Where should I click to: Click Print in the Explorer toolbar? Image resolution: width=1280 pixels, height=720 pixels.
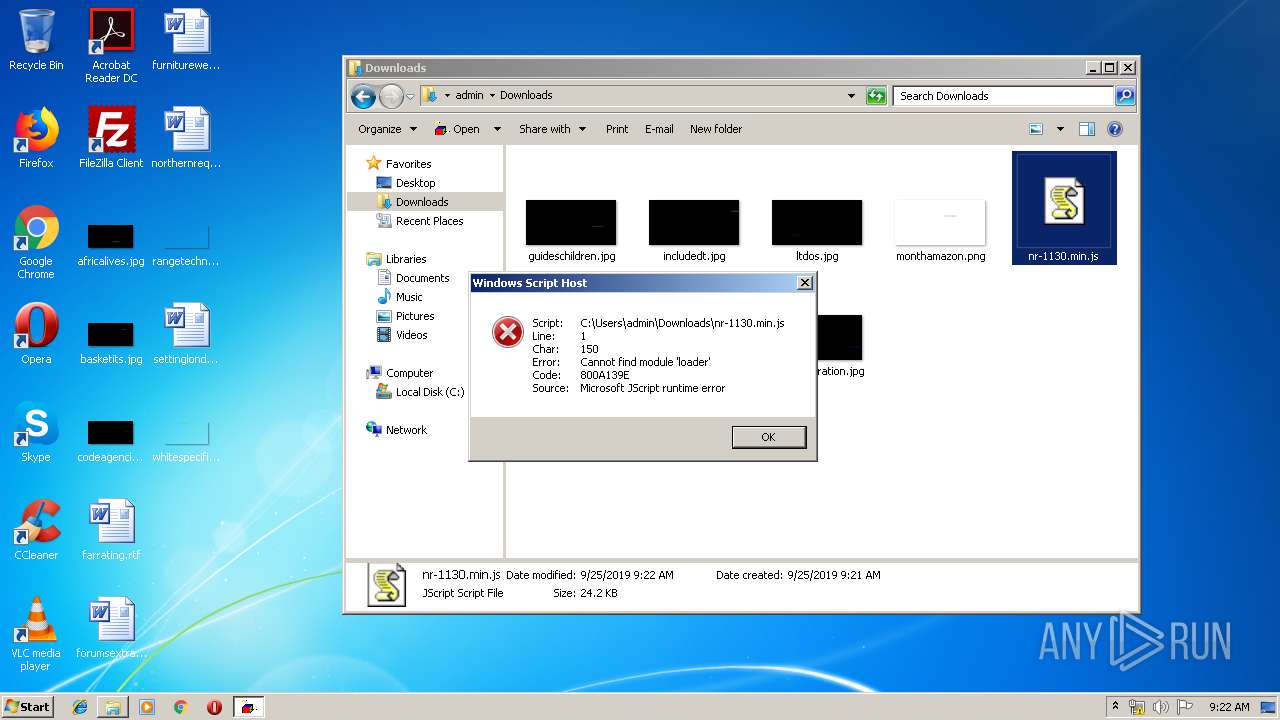[617, 129]
